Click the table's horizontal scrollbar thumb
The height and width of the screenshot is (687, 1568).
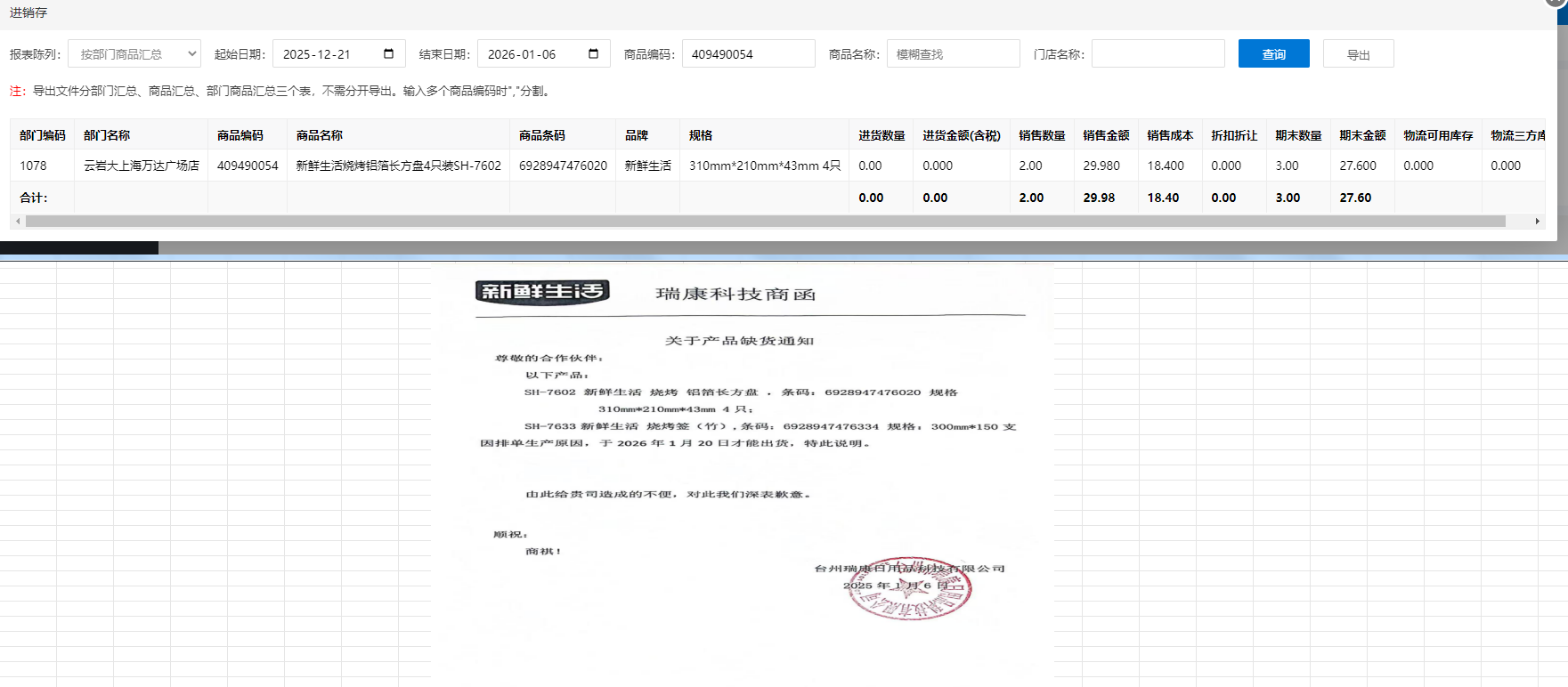pyautogui.click(x=766, y=222)
